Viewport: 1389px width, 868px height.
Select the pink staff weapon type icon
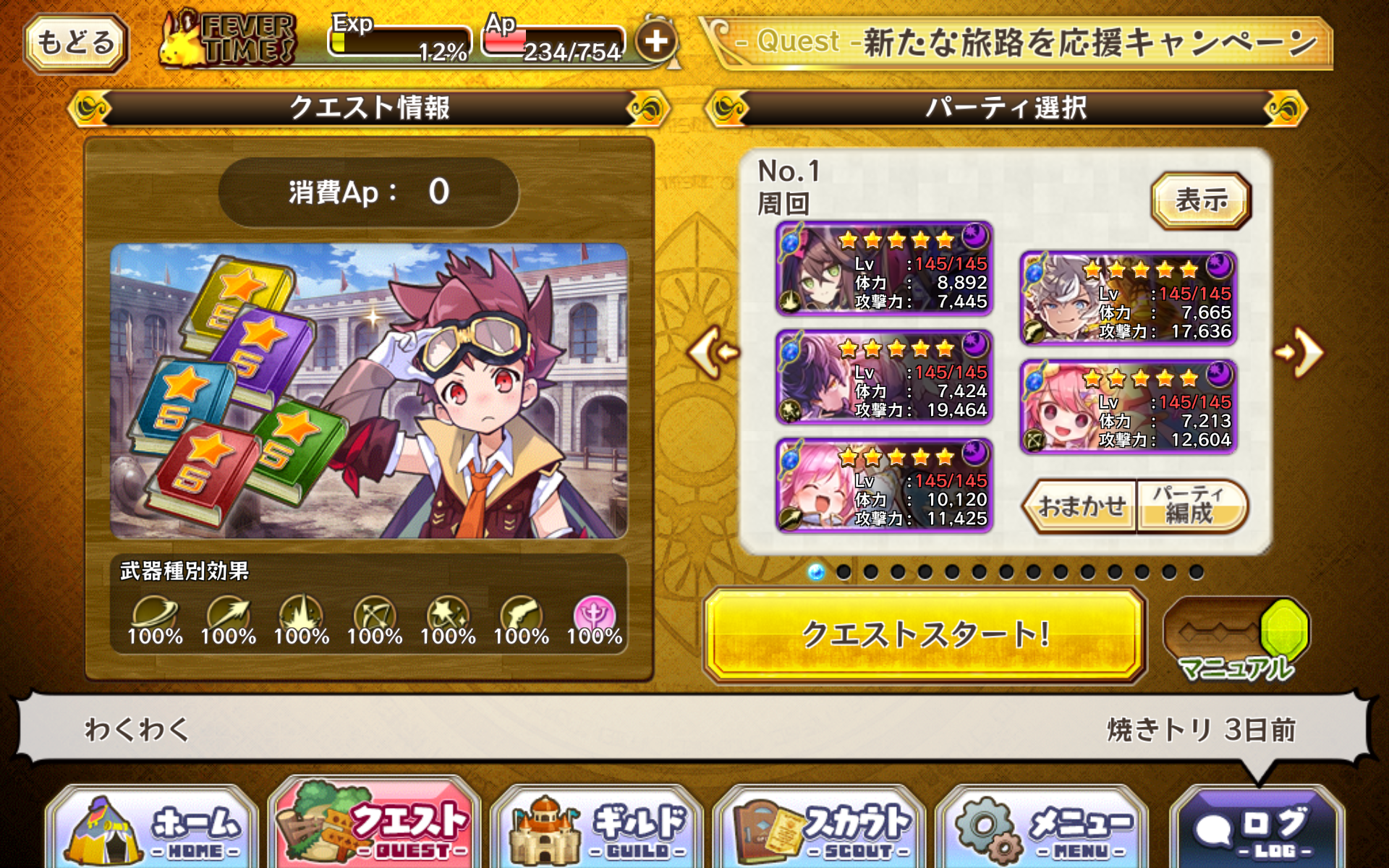click(594, 614)
